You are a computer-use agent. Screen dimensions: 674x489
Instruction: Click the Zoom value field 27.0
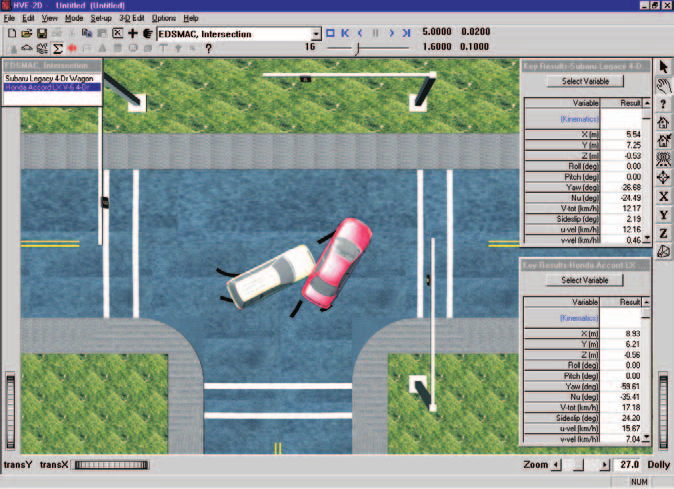tap(628, 465)
